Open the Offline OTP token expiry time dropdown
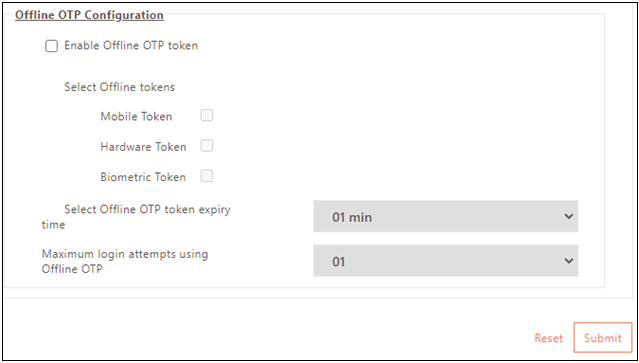Viewport: 639px width, 363px height. click(445, 216)
